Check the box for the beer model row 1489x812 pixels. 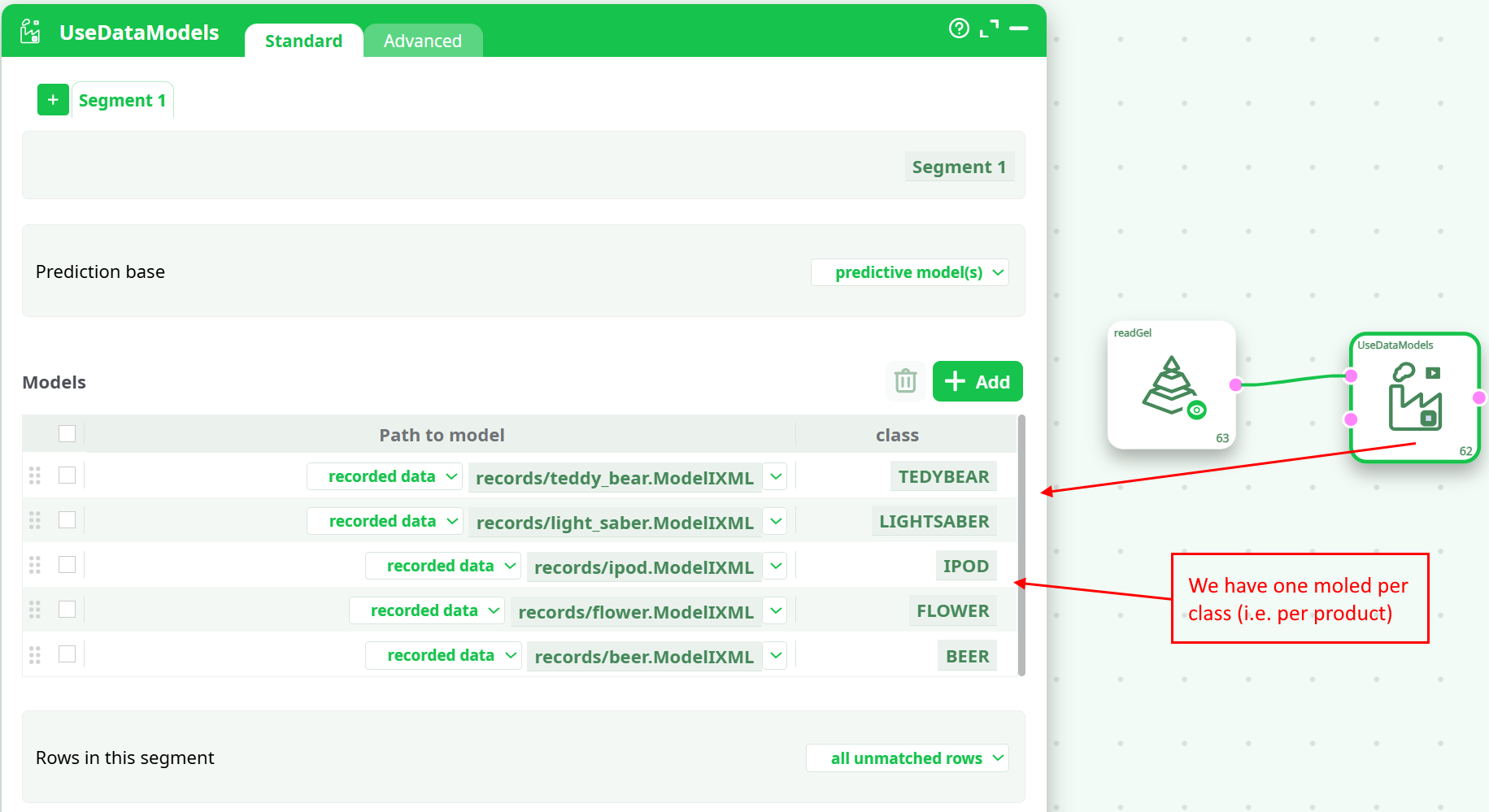click(x=67, y=654)
